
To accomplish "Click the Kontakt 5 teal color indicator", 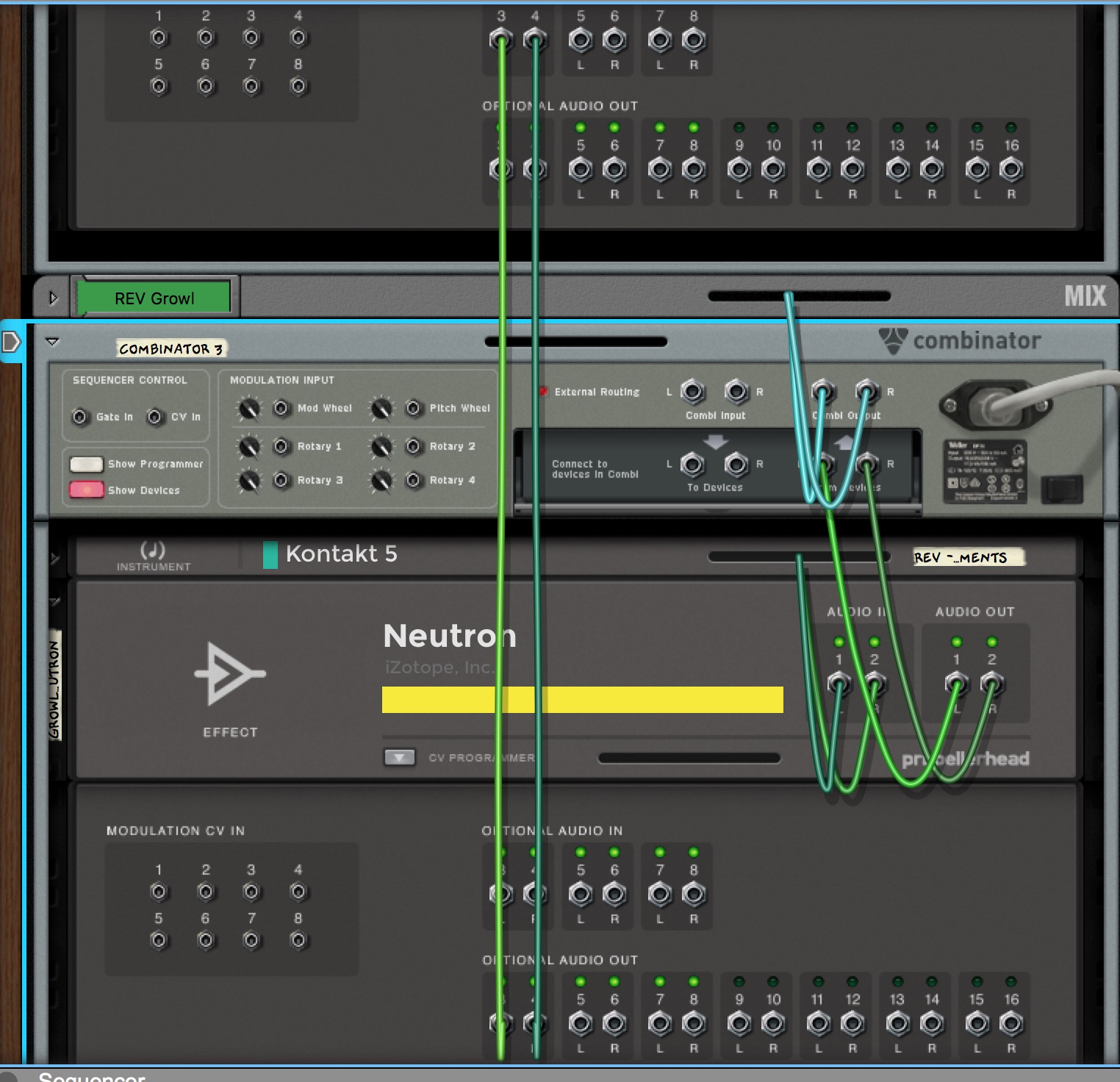I will [x=270, y=555].
